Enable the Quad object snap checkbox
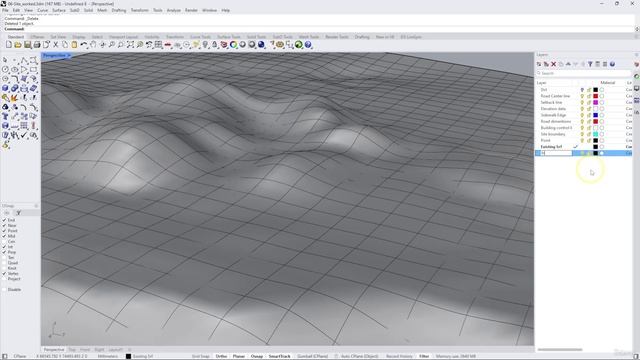 tap(4, 263)
